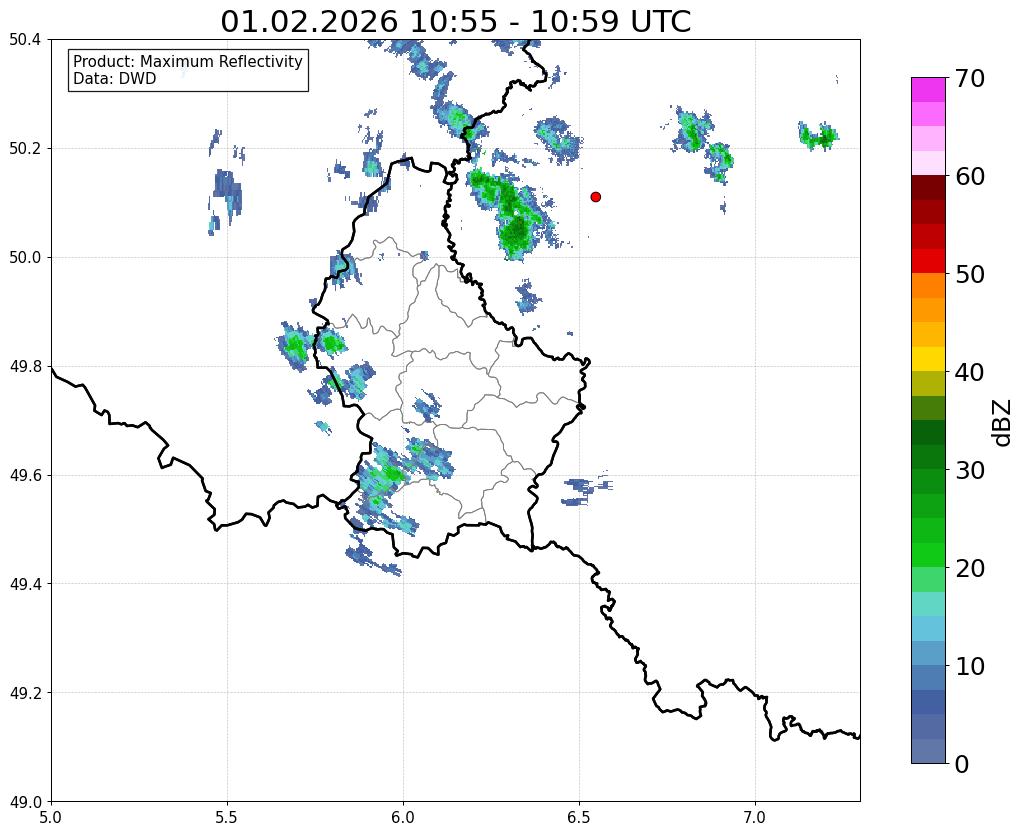Click the latitude label 50.4
Image resolution: width=1023 pixels, height=834 pixels.
25,40
